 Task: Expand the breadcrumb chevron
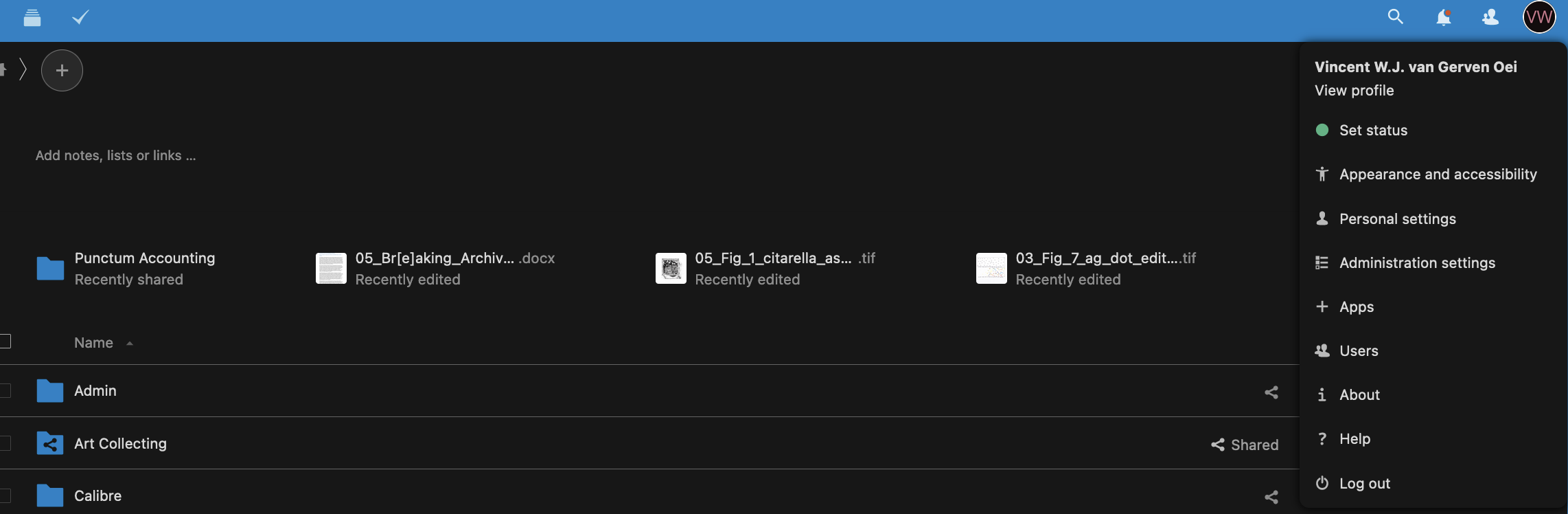[x=23, y=69]
